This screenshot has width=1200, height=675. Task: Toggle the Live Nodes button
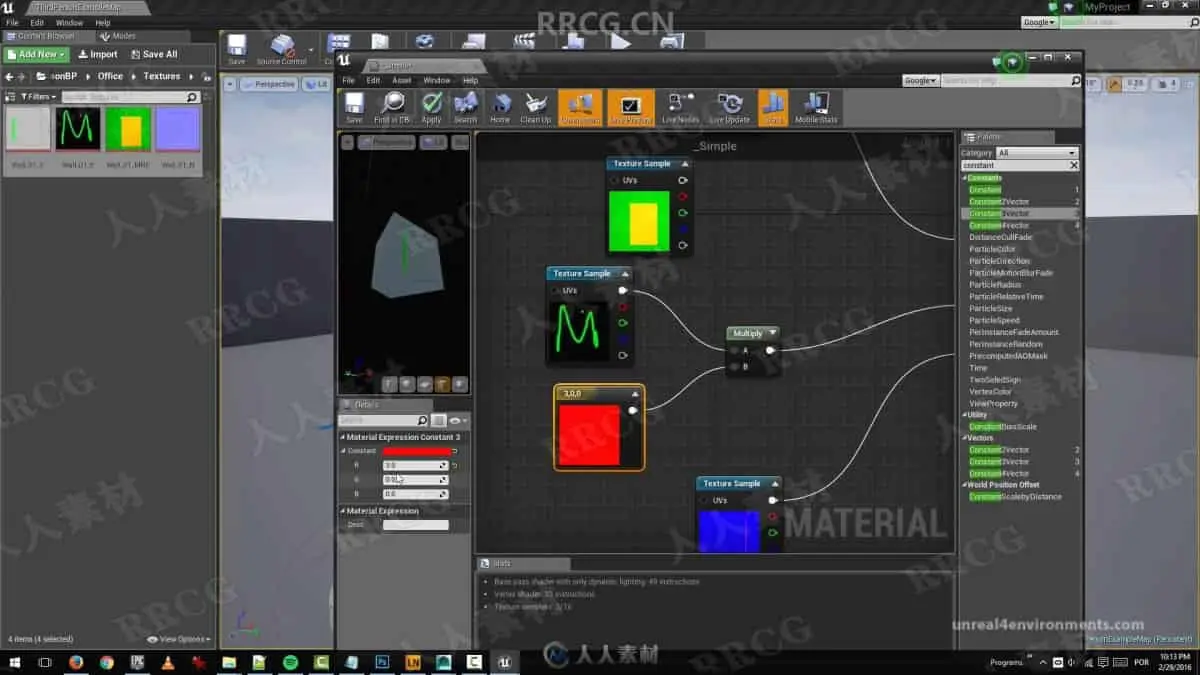click(680, 108)
